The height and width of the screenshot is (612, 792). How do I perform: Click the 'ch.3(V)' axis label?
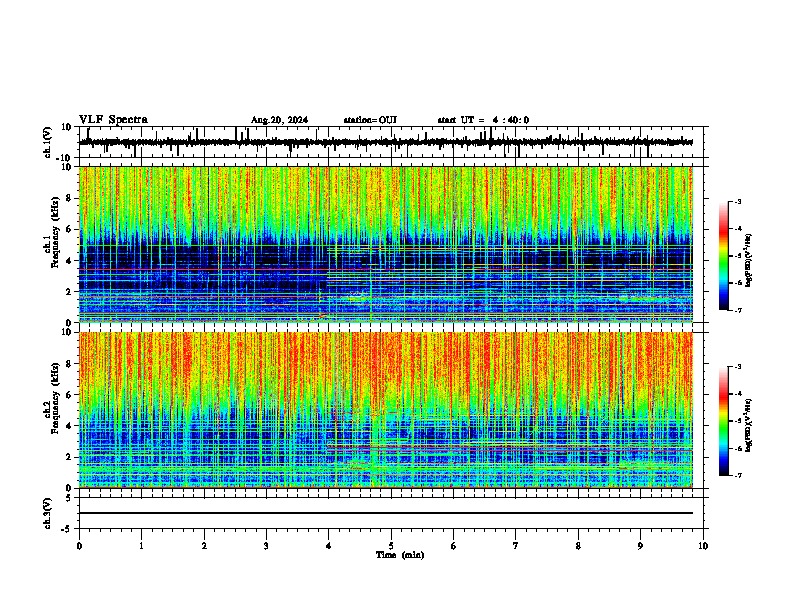[x=47, y=513]
